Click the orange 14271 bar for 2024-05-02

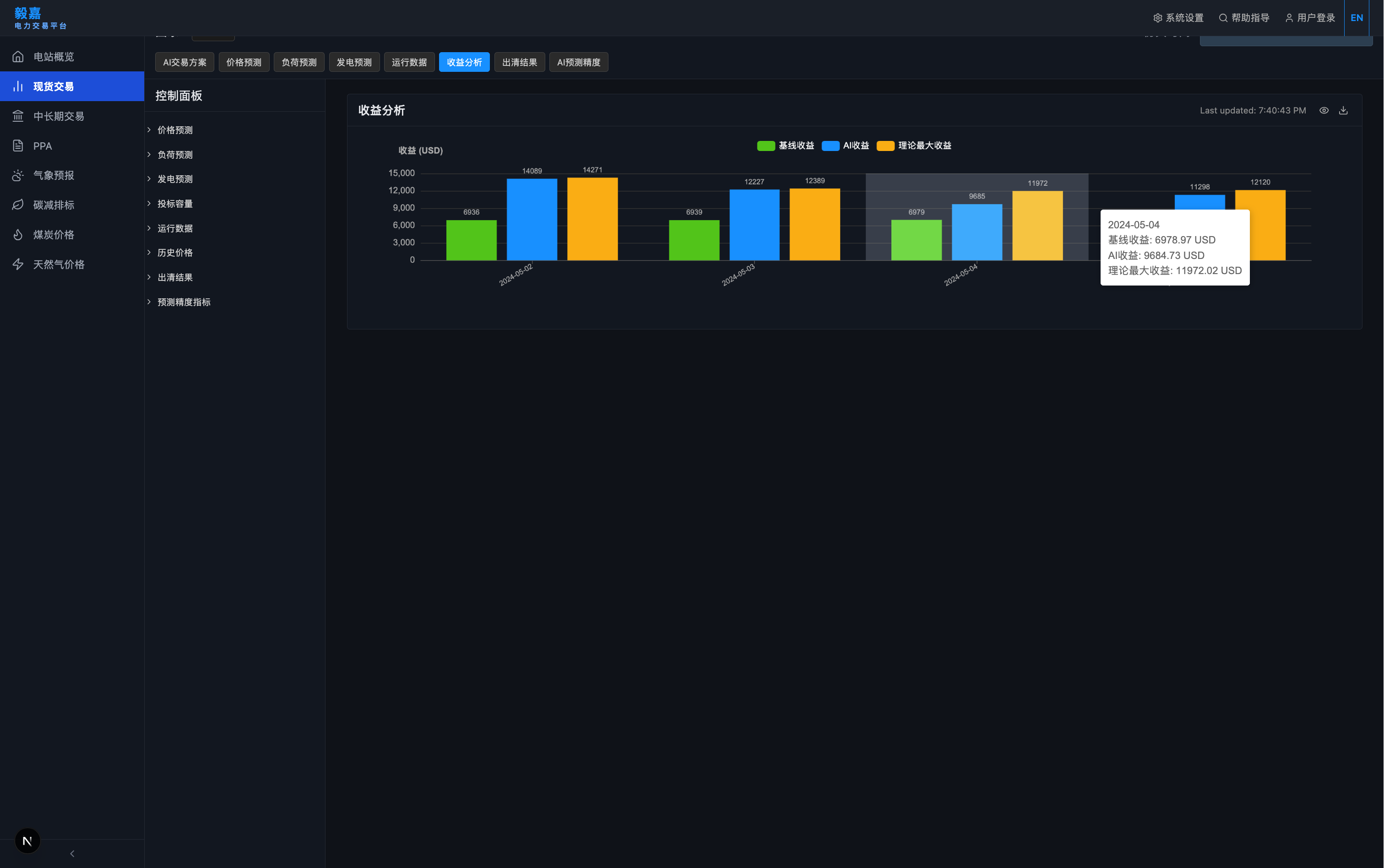click(592, 219)
